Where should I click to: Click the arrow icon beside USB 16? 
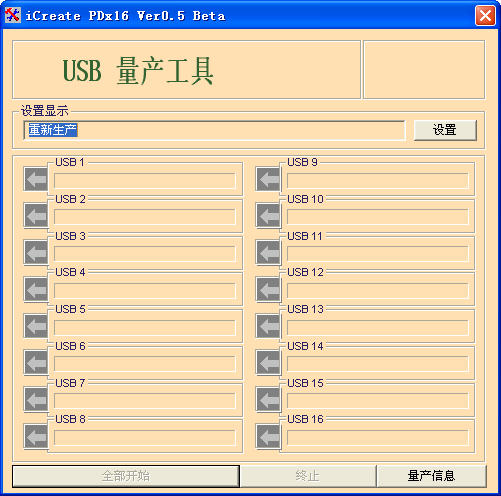coord(268,436)
